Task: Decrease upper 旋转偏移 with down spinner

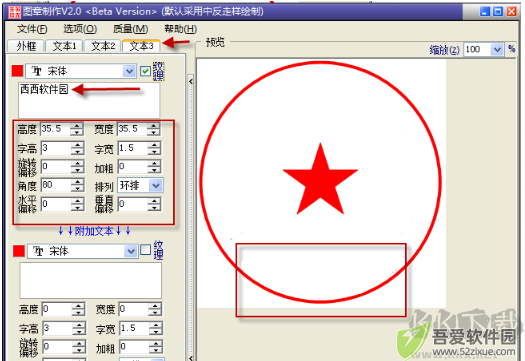Action: tap(78, 170)
